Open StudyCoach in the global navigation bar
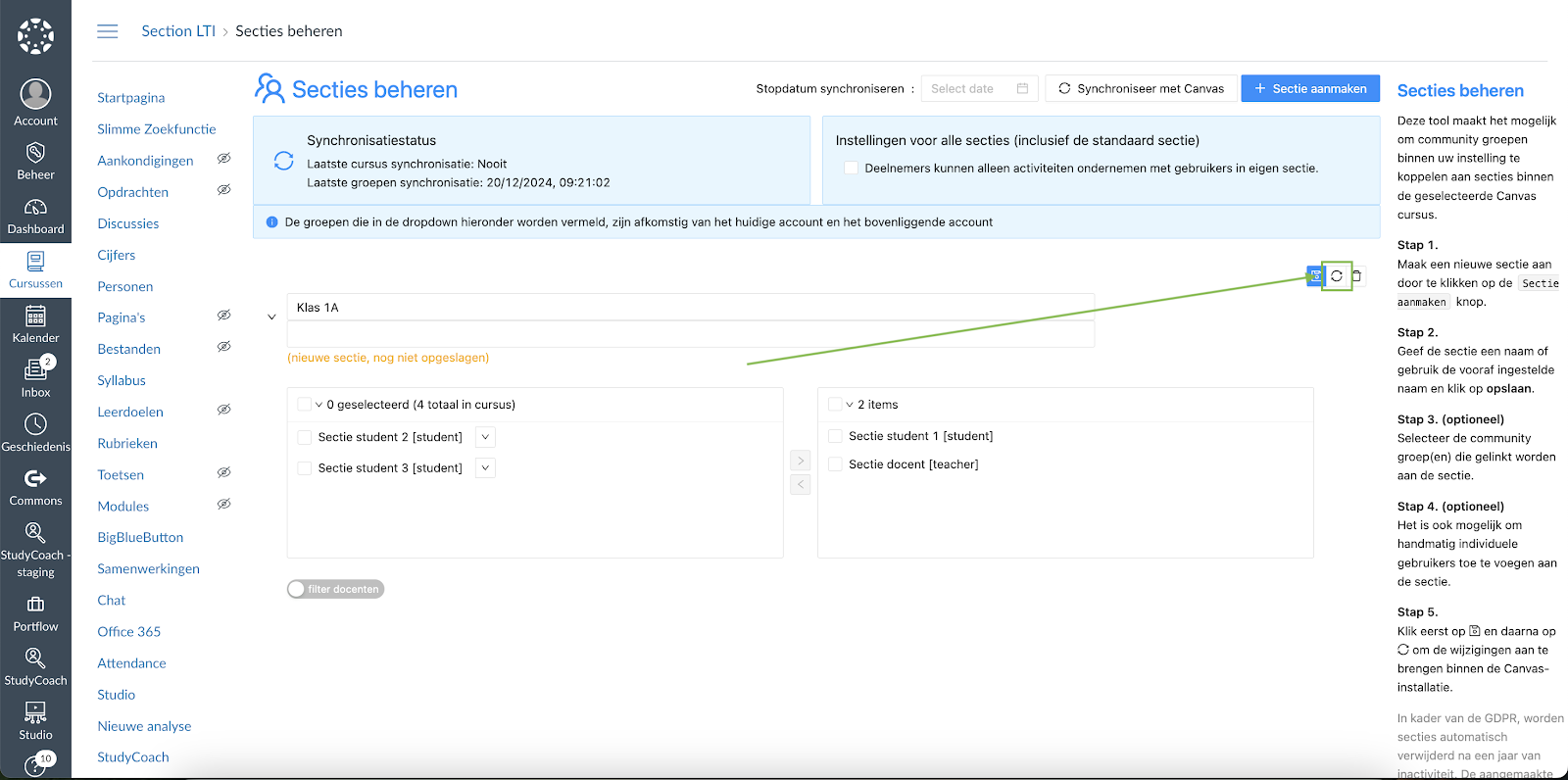The height and width of the screenshot is (780, 1568). (35, 668)
